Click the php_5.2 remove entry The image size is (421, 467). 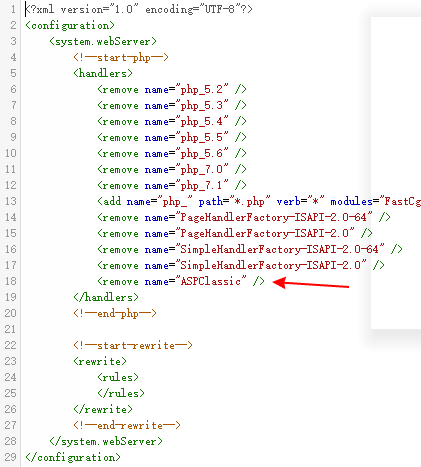tap(172, 89)
